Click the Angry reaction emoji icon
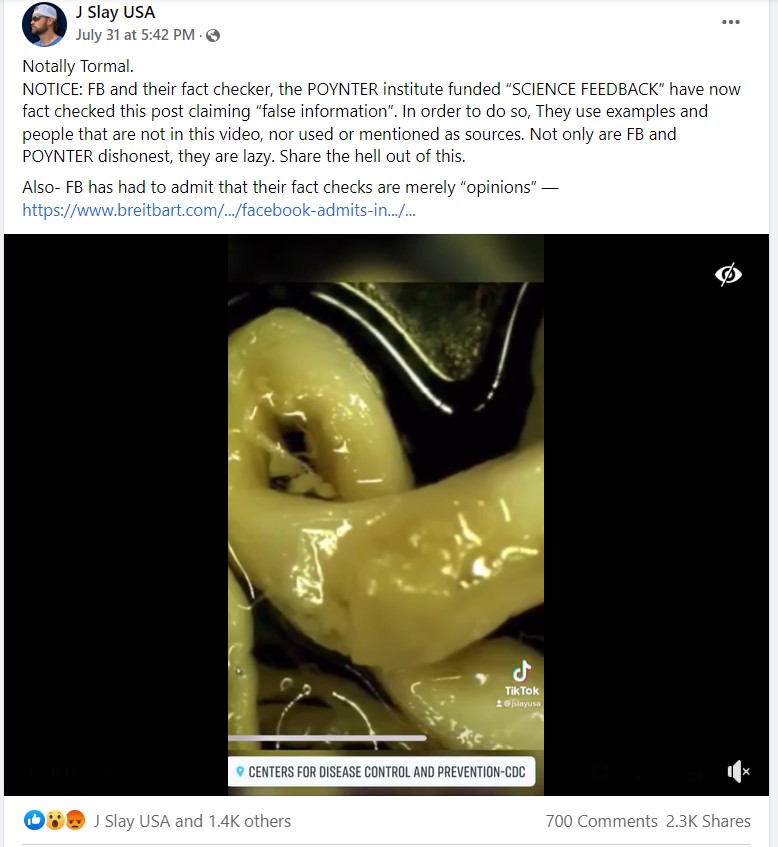The width and height of the screenshot is (778, 847). point(75,821)
